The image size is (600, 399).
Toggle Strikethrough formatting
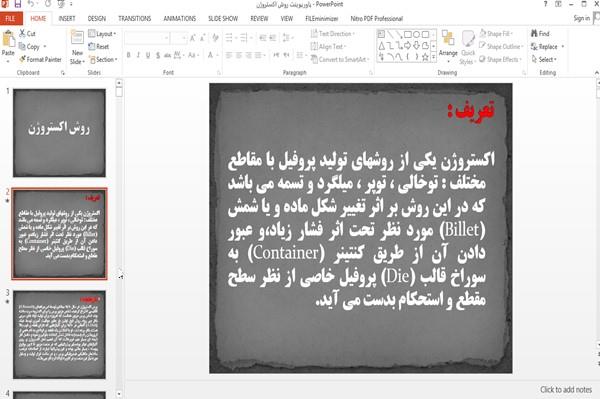(167, 55)
